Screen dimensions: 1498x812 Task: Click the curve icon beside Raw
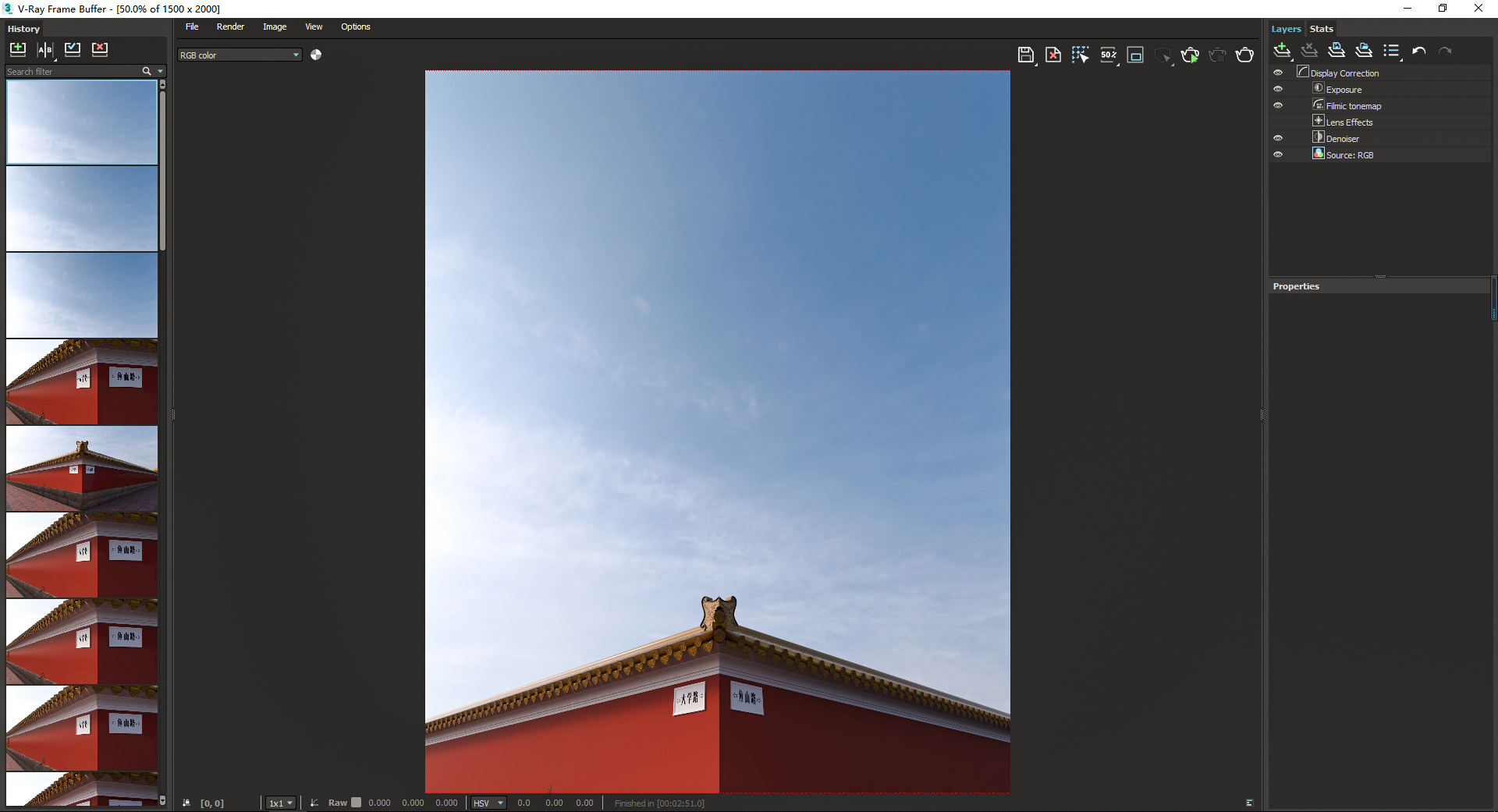314,803
